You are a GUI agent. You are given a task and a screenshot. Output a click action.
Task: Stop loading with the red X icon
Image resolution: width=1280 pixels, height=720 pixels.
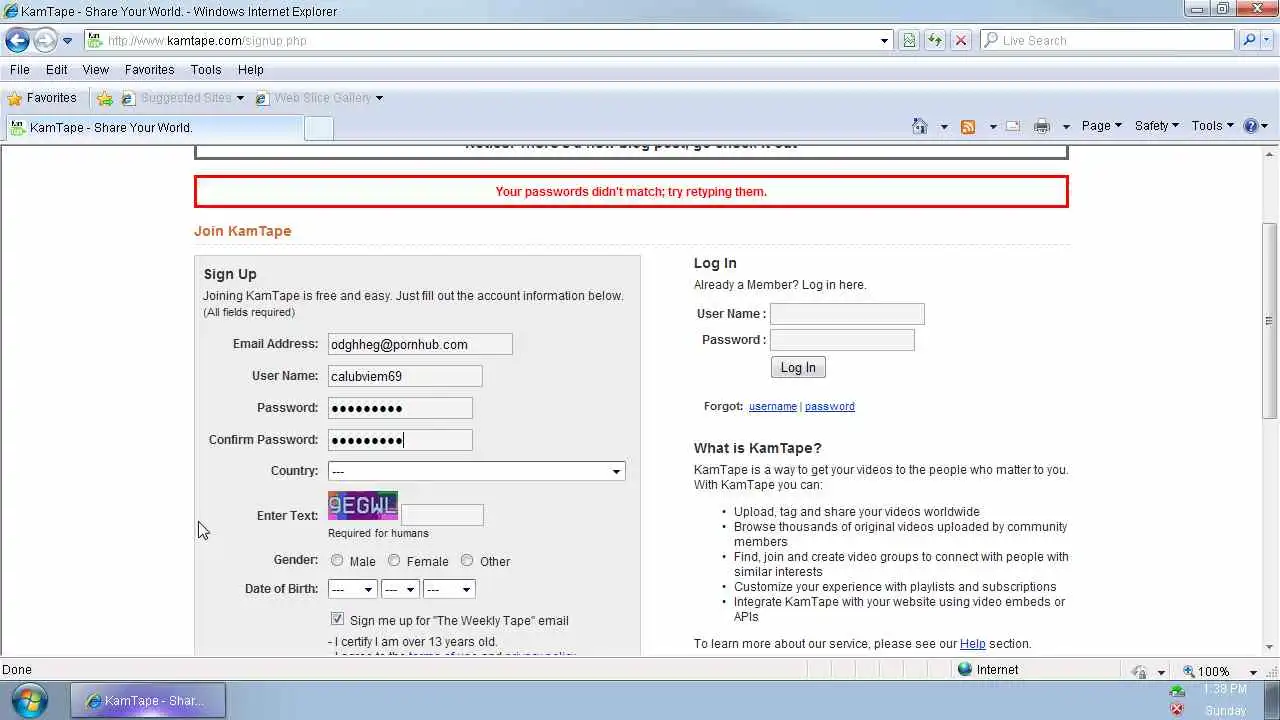point(961,41)
